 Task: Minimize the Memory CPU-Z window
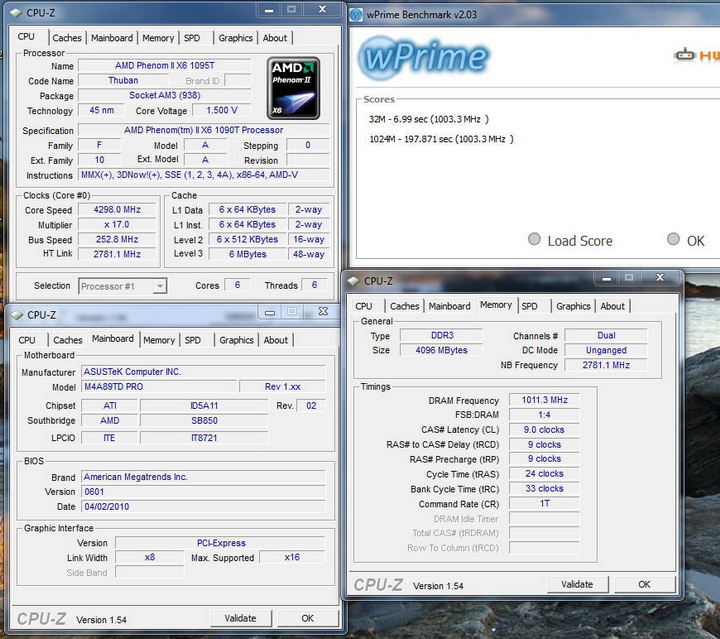pos(607,278)
